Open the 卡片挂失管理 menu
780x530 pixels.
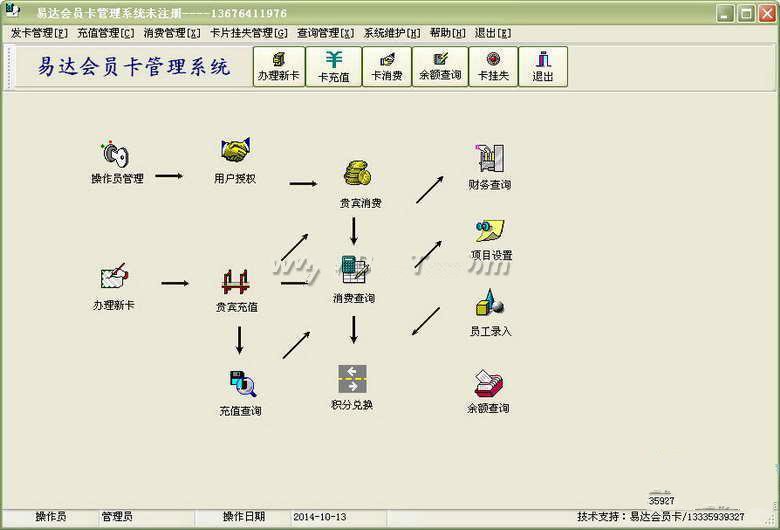coord(249,33)
